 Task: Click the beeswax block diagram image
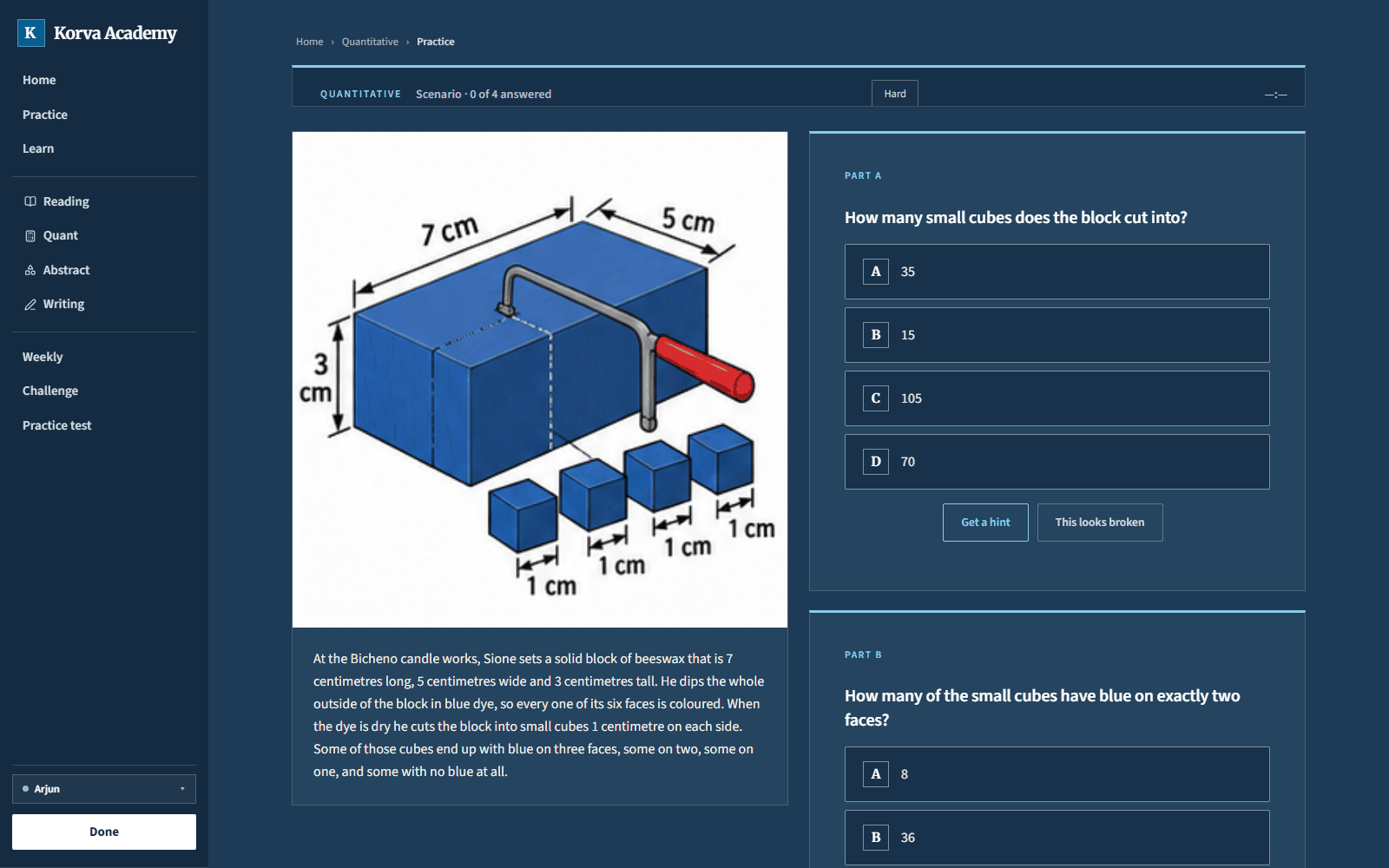click(x=540, y=379)
